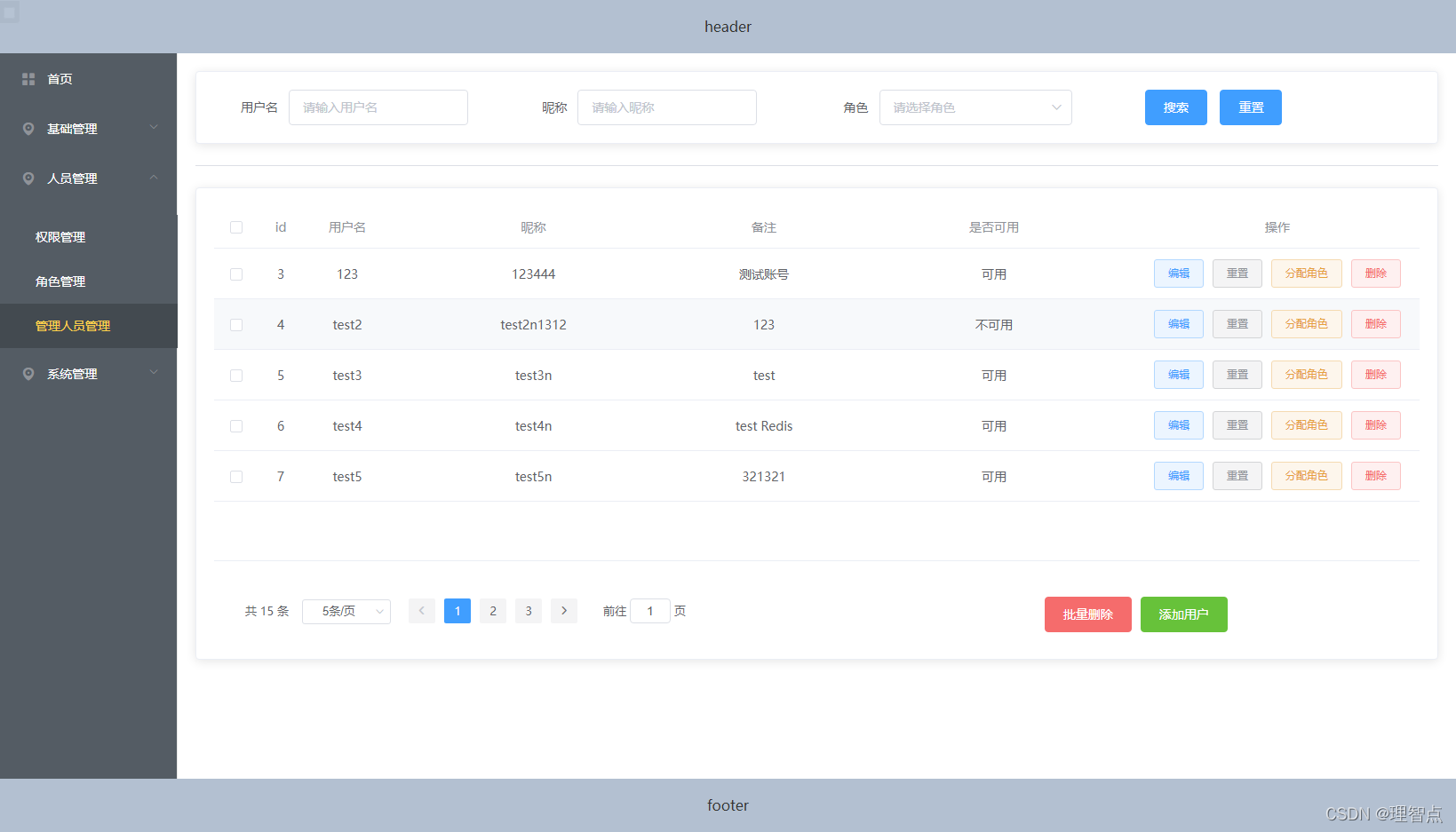
Task: Click the location icon beside 基础管理
Action: [28, 129]
